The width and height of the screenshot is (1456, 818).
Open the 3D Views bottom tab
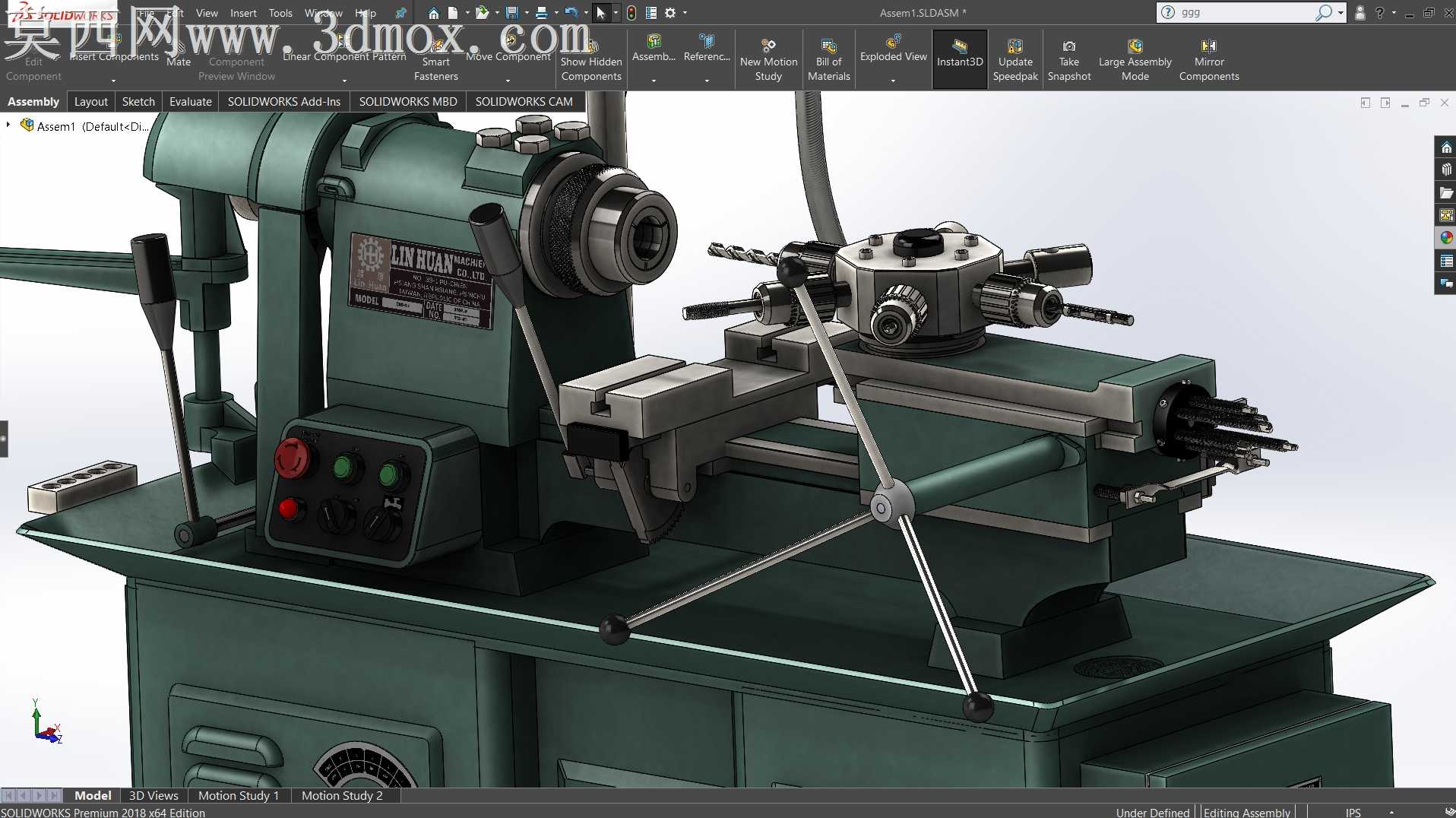coord(154,795)
